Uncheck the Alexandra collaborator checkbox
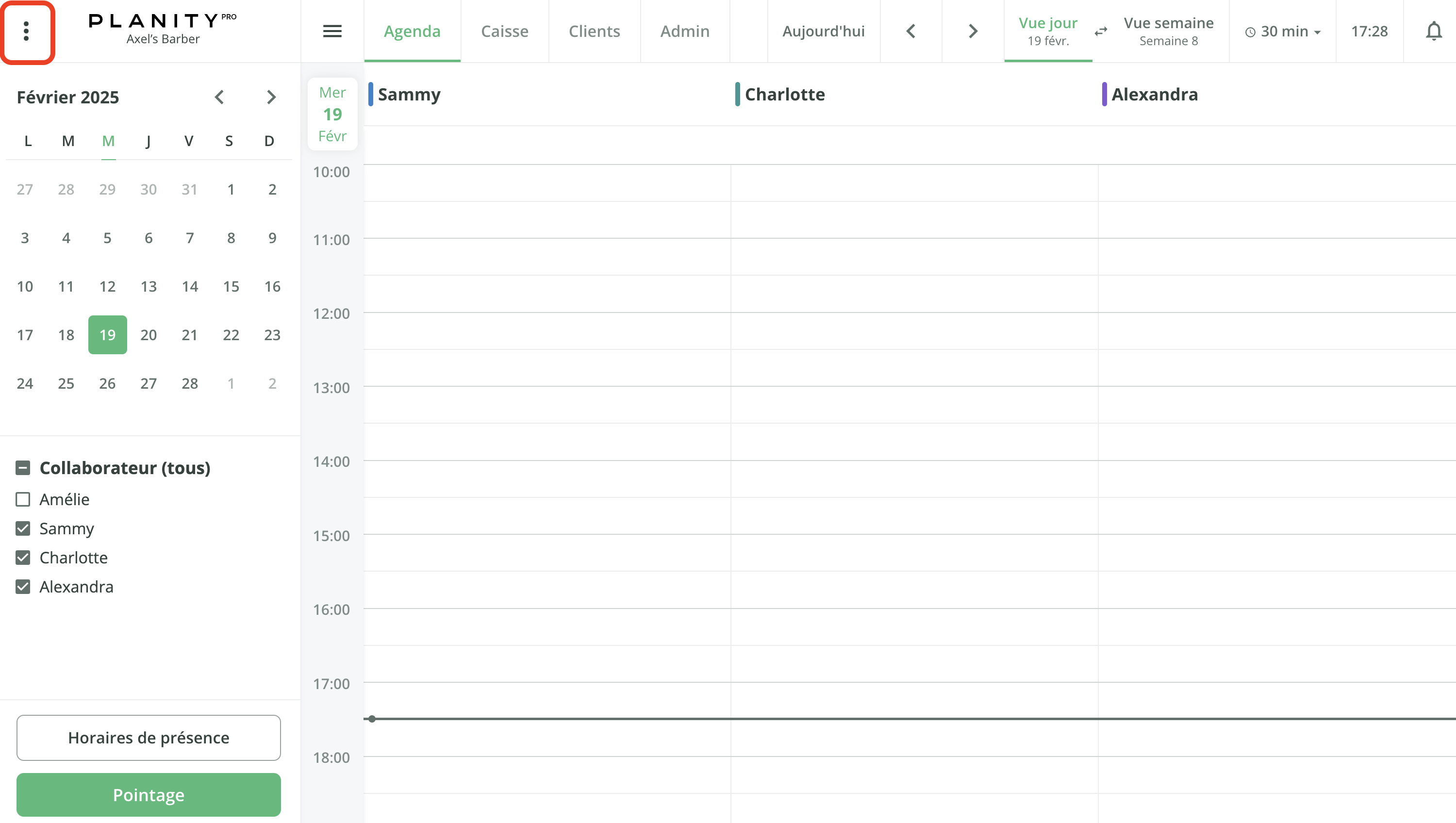 23,587
